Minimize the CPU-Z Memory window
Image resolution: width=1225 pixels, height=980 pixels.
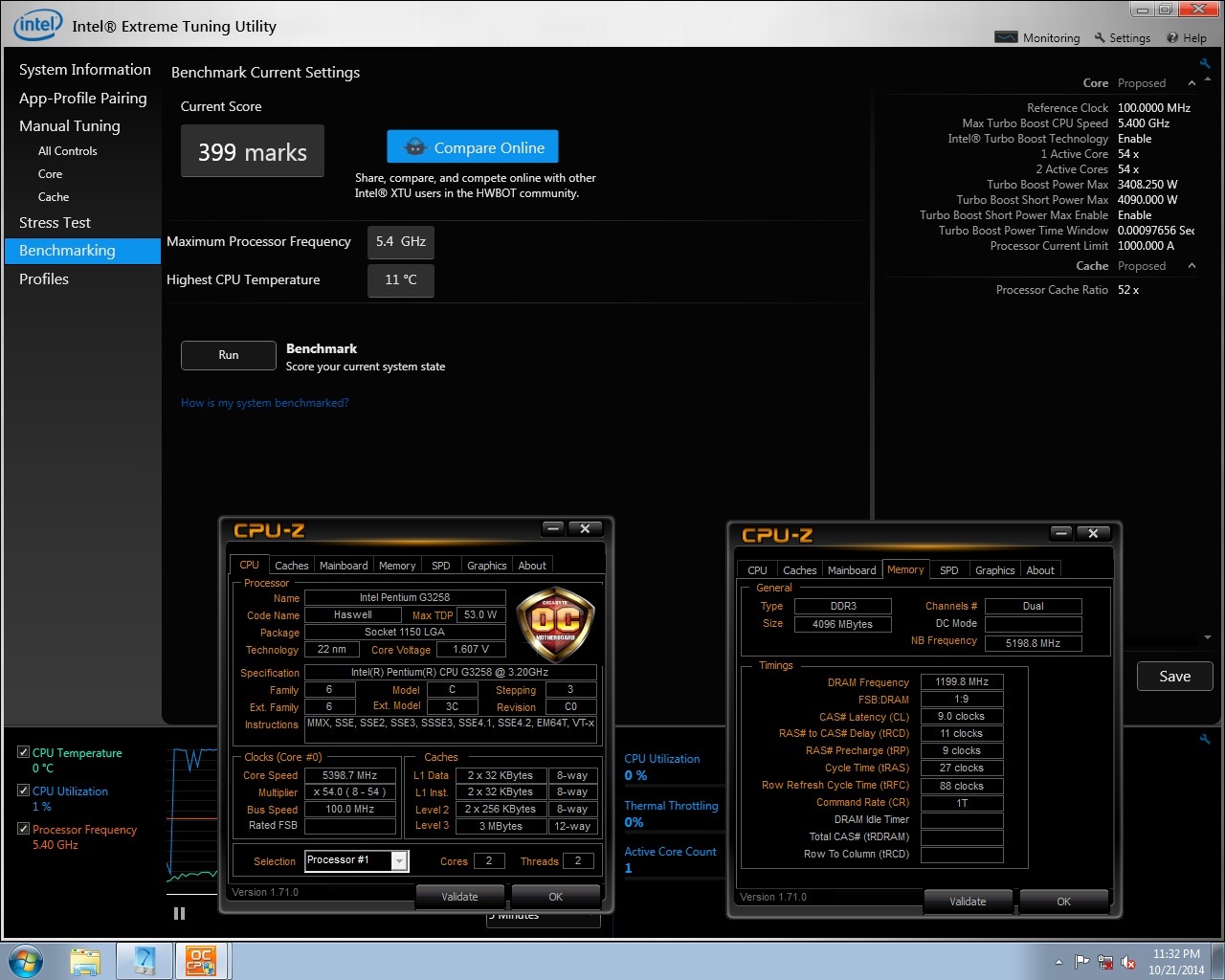pos(1061,533)
